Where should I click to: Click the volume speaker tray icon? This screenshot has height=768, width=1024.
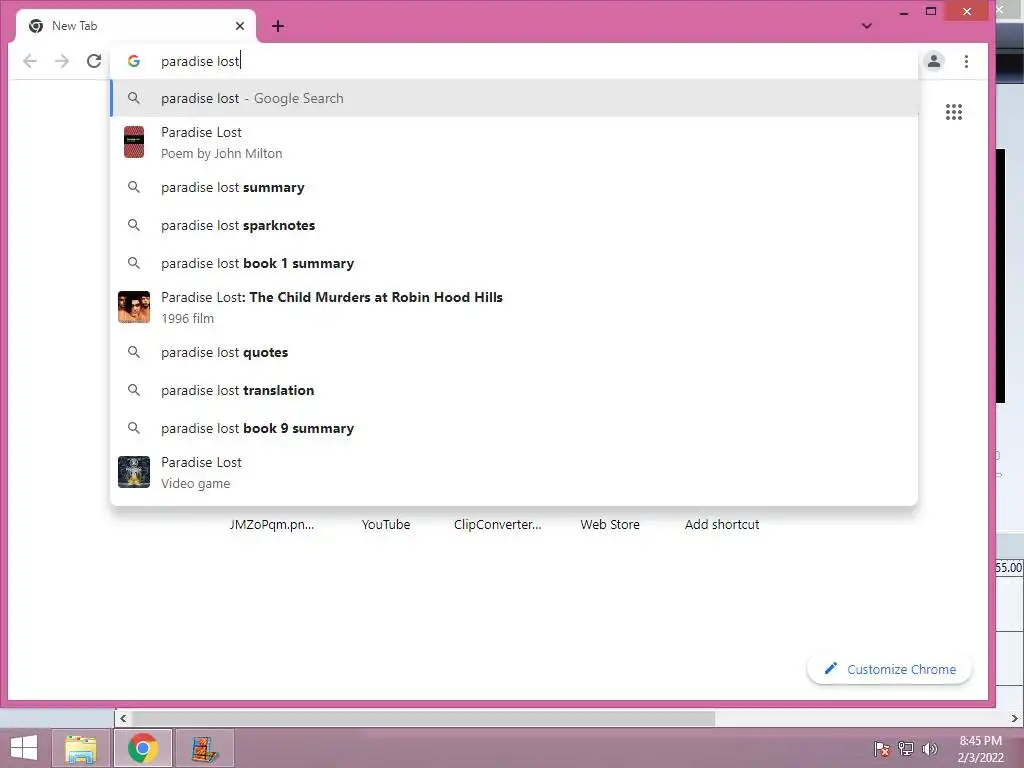point(930,749)
